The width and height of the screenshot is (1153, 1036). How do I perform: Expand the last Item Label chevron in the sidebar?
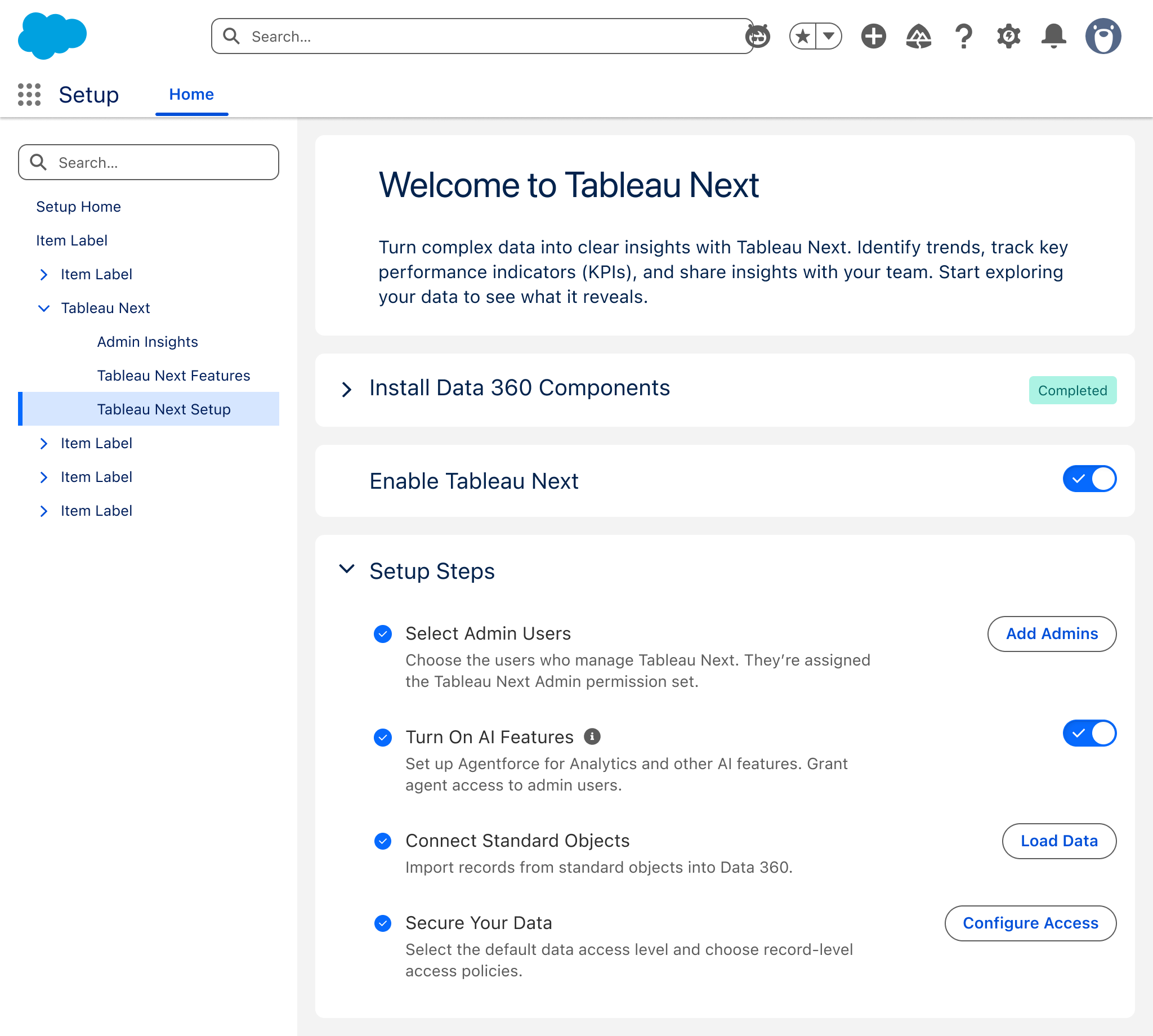pos(44,511)
